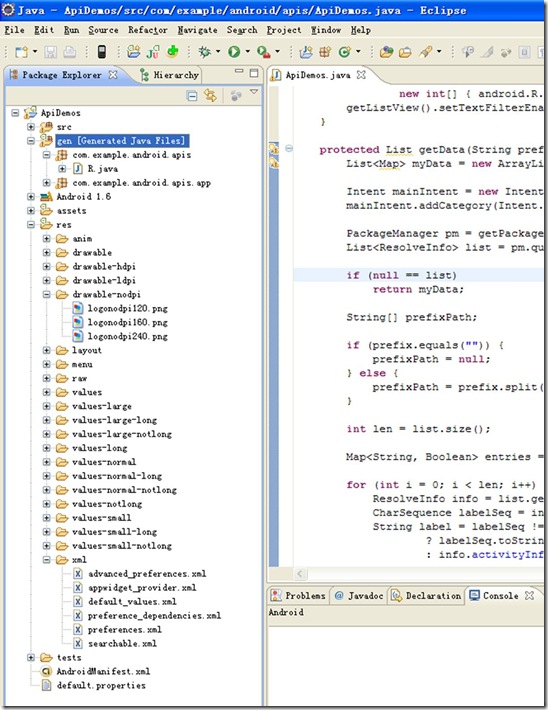This screenshot has width=548, height=710.
Task: Open the Refactor menu
Action: pyautogui.click(x=148, y=30)
